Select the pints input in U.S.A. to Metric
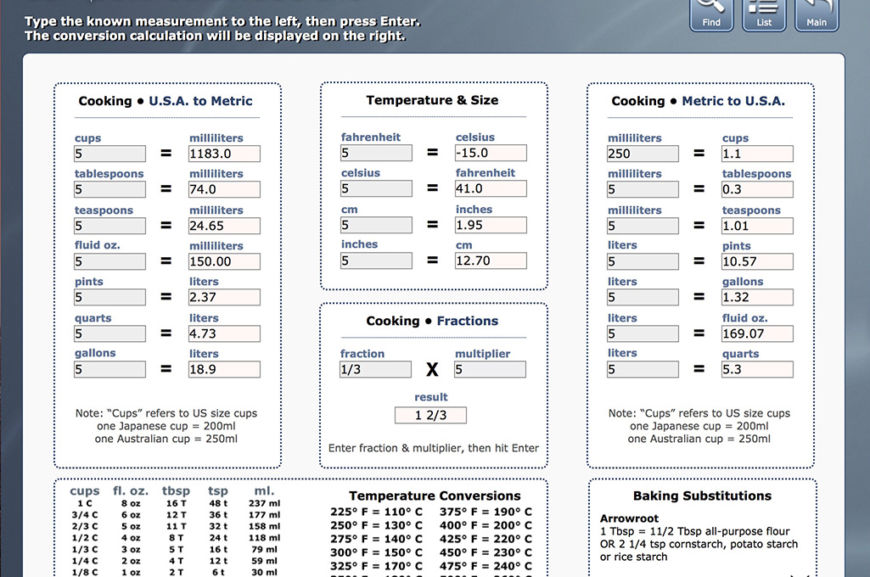Image resolution: width=870 pixels, height=577 pixels. (110, 297)
